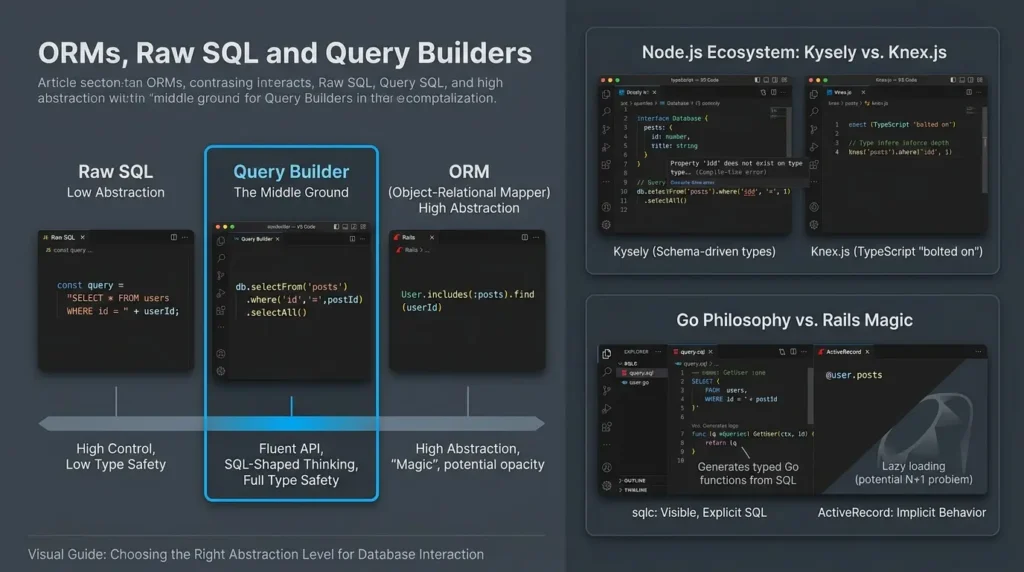This screenshot has width=1024, height=572.
Task: Customize layout in Query Builder title bar
Action: coord(363,227)
